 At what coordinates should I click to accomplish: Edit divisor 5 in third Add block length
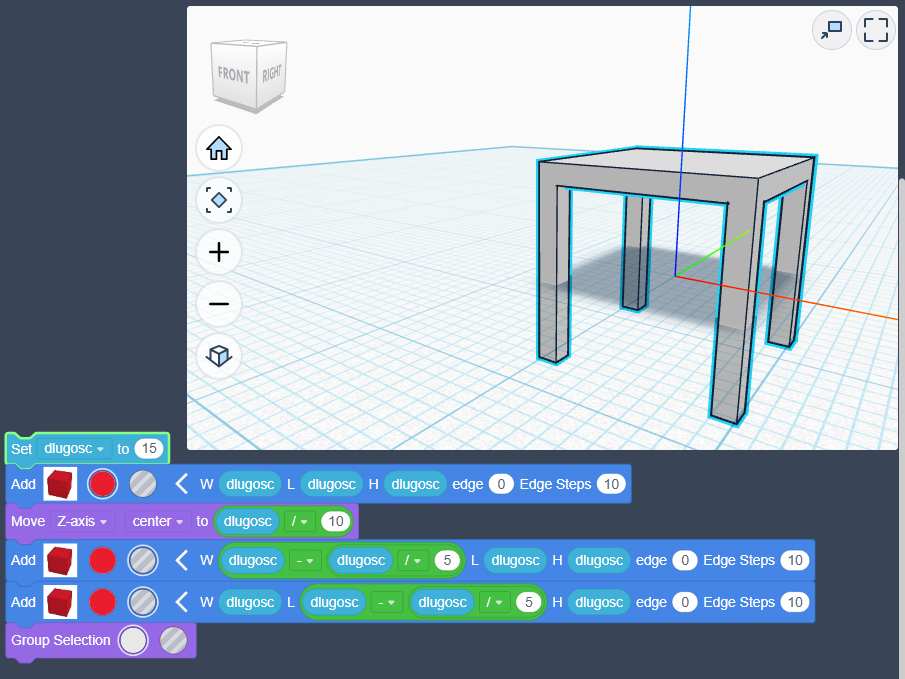(x=528, y=603)
